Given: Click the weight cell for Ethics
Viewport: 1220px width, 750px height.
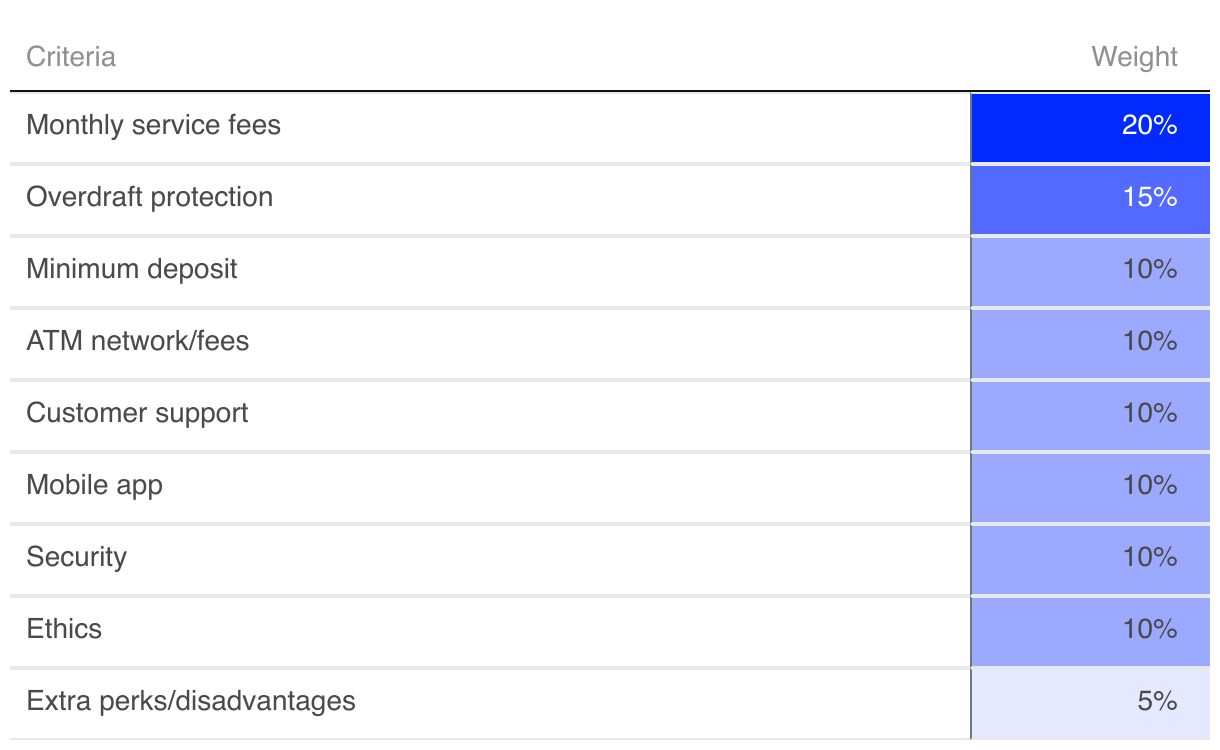Looking at the screenshot, I should [1090, 630].
